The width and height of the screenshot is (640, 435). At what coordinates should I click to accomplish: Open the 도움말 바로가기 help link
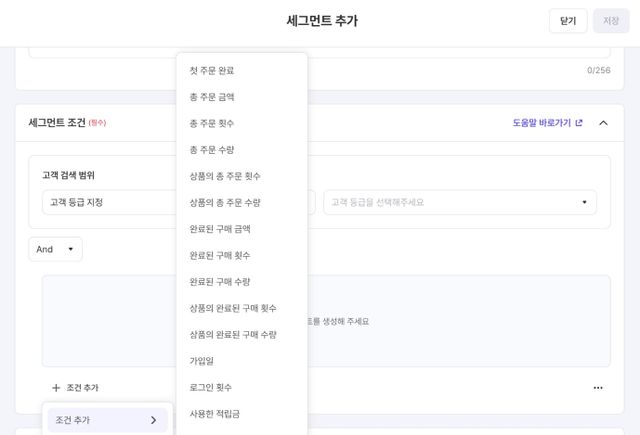click(542, 123)
